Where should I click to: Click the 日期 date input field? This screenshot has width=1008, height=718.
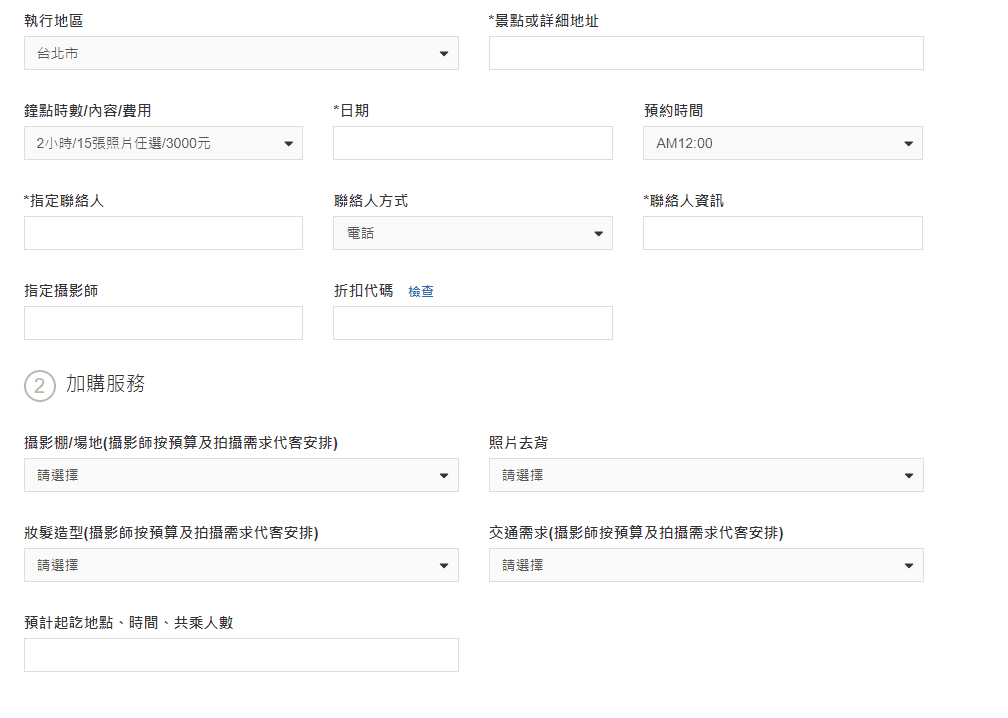pyautogui.click(x=472, y=143)
